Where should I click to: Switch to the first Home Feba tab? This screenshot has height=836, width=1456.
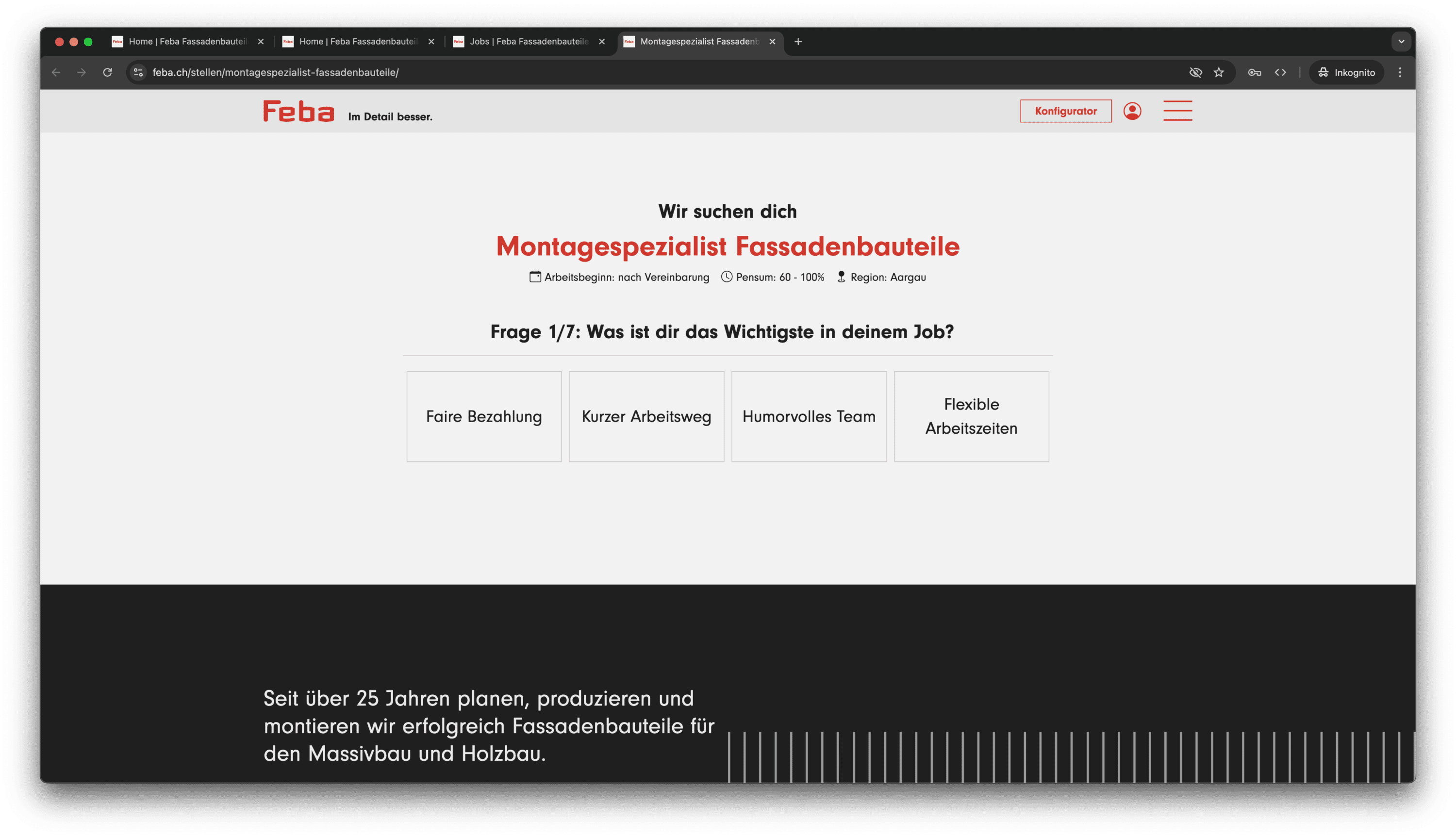188,41
